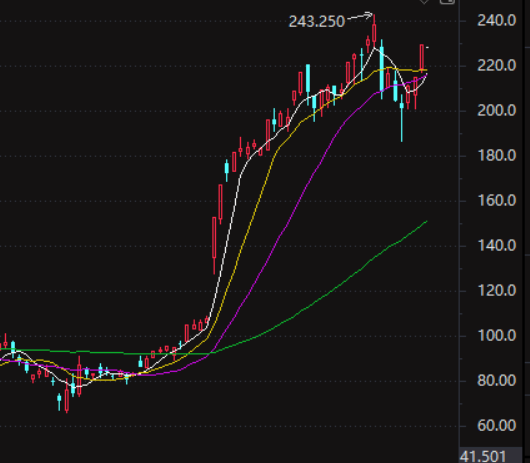Click the 243.250 high price annotation
Screen dimensions: 530x463
click(x=317, y=22)
